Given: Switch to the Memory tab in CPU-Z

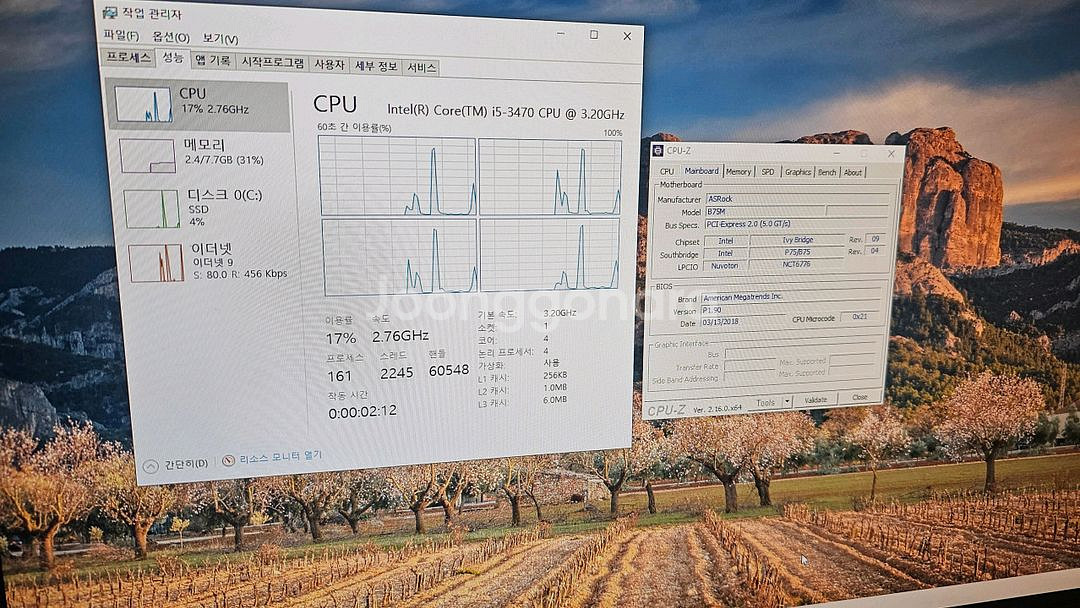Looking at the screenshot, I should coord(739,172).
